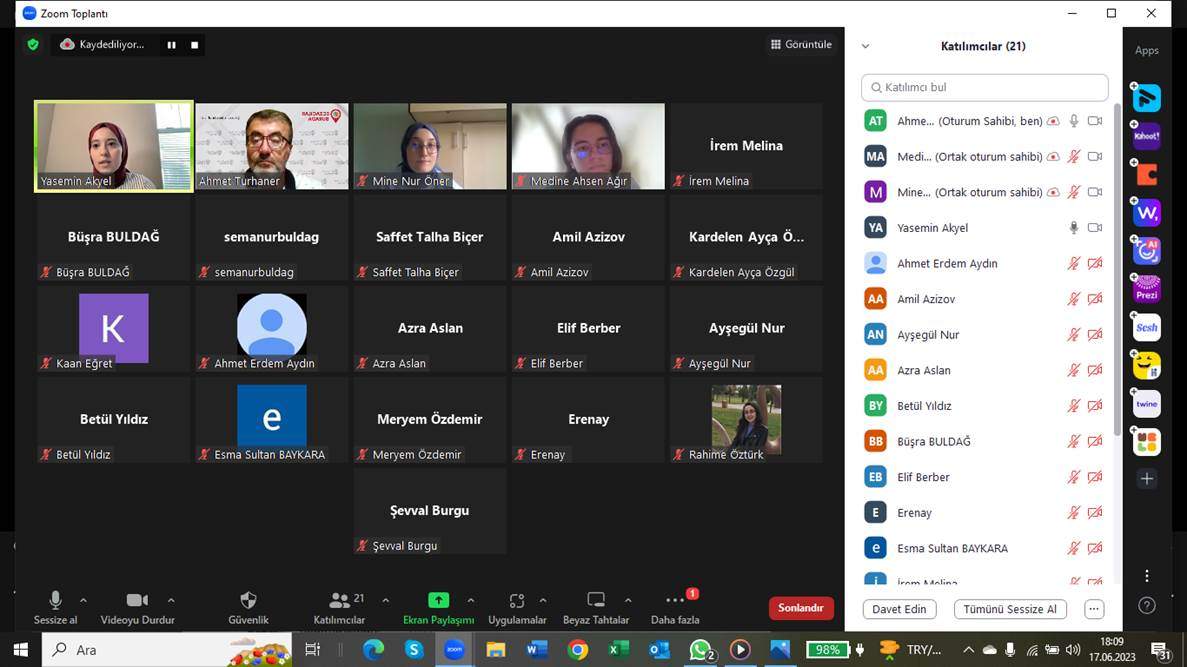Open the Prezi app icon
This screenshot has height=667, width=1187.
pos(1146,289)
